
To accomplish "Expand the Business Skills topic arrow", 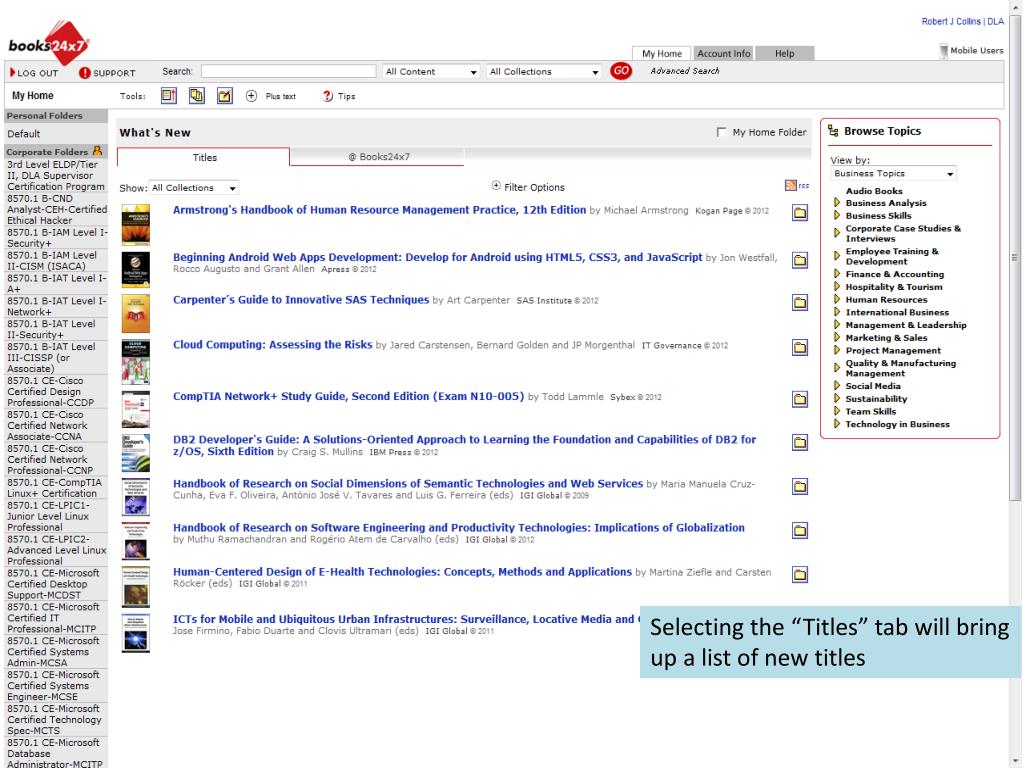I will (837, 216).
